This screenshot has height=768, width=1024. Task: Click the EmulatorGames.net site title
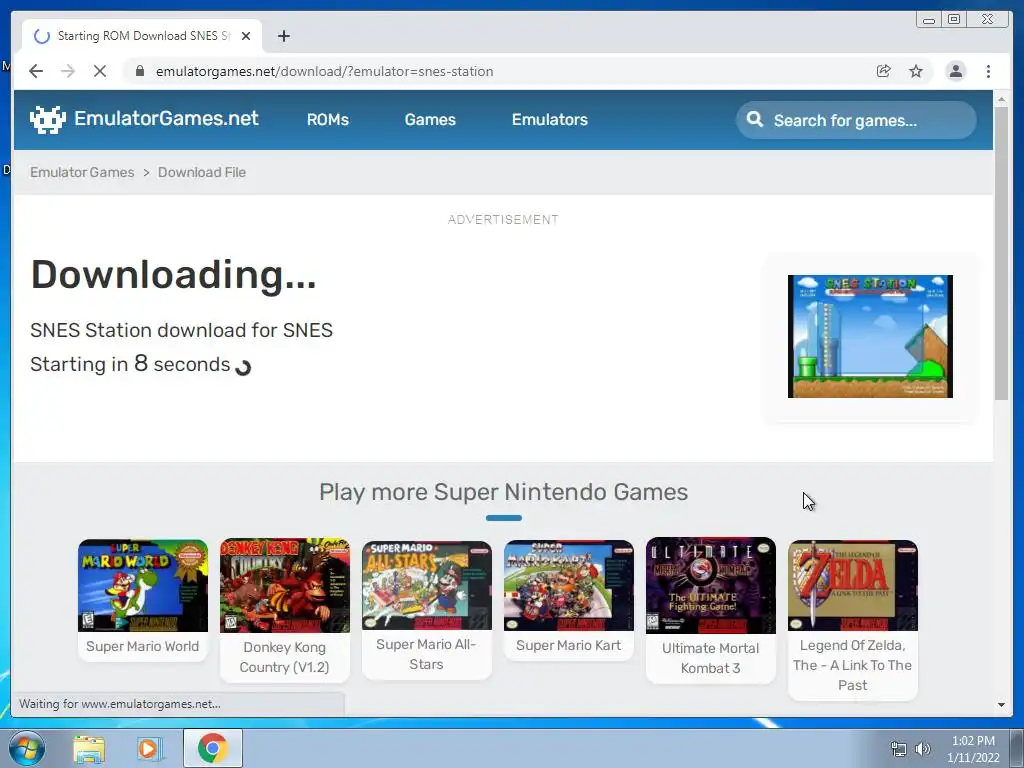click(x=167, y=118)
